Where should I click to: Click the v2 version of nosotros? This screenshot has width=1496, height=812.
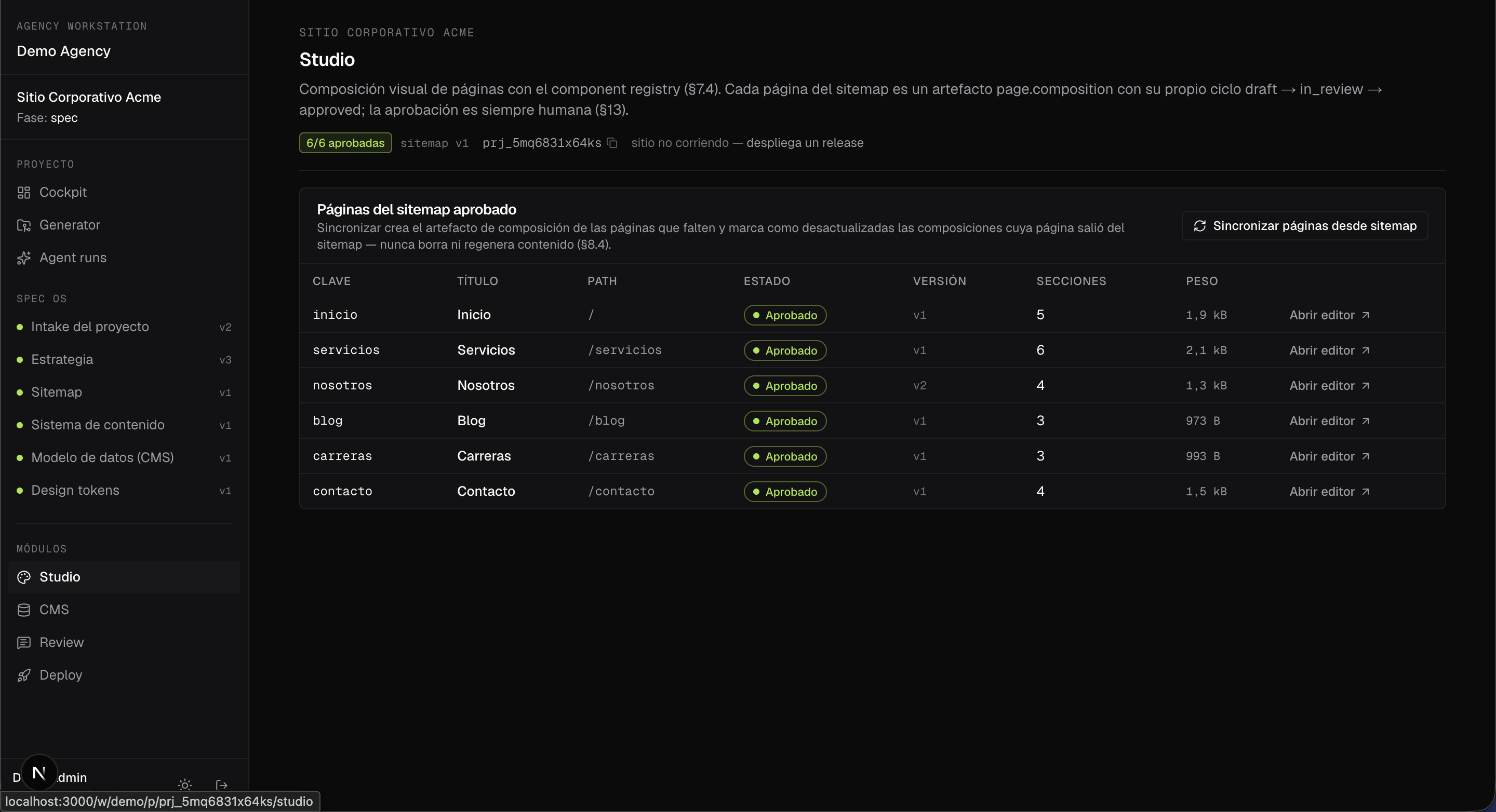click(x=919, y=386)
